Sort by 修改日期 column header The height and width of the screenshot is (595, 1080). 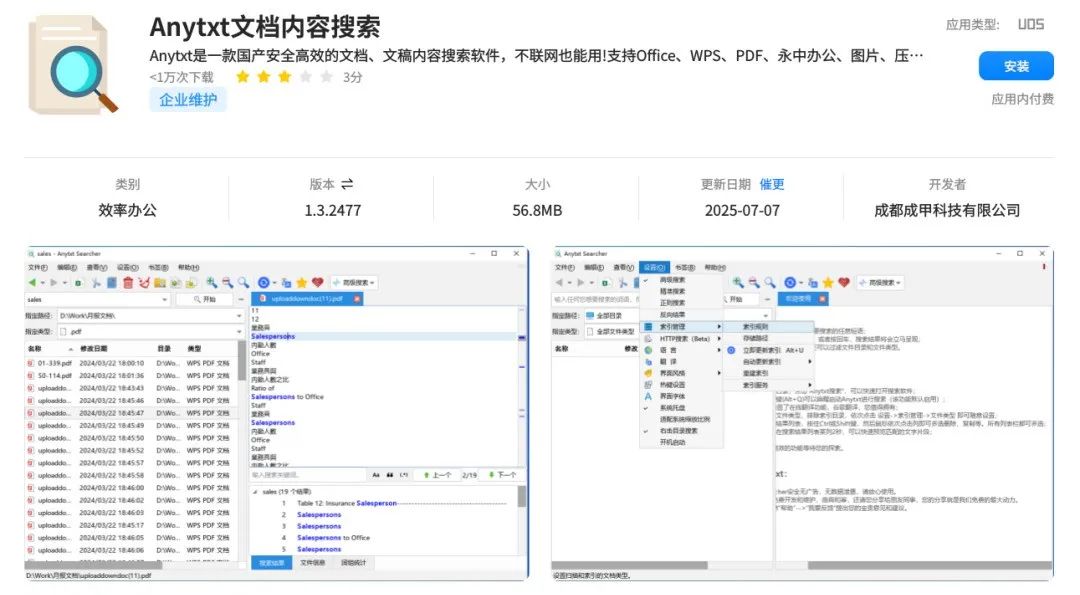click(94, 349)
